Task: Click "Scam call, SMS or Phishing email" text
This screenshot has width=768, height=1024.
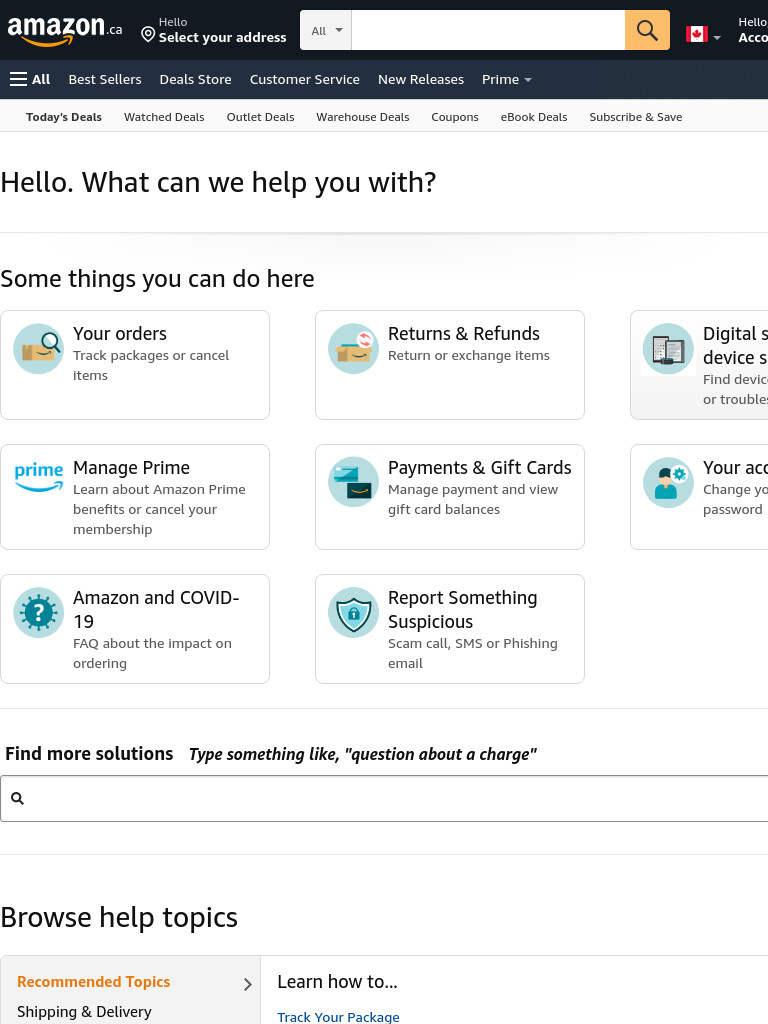Action: tap(473, 653)
